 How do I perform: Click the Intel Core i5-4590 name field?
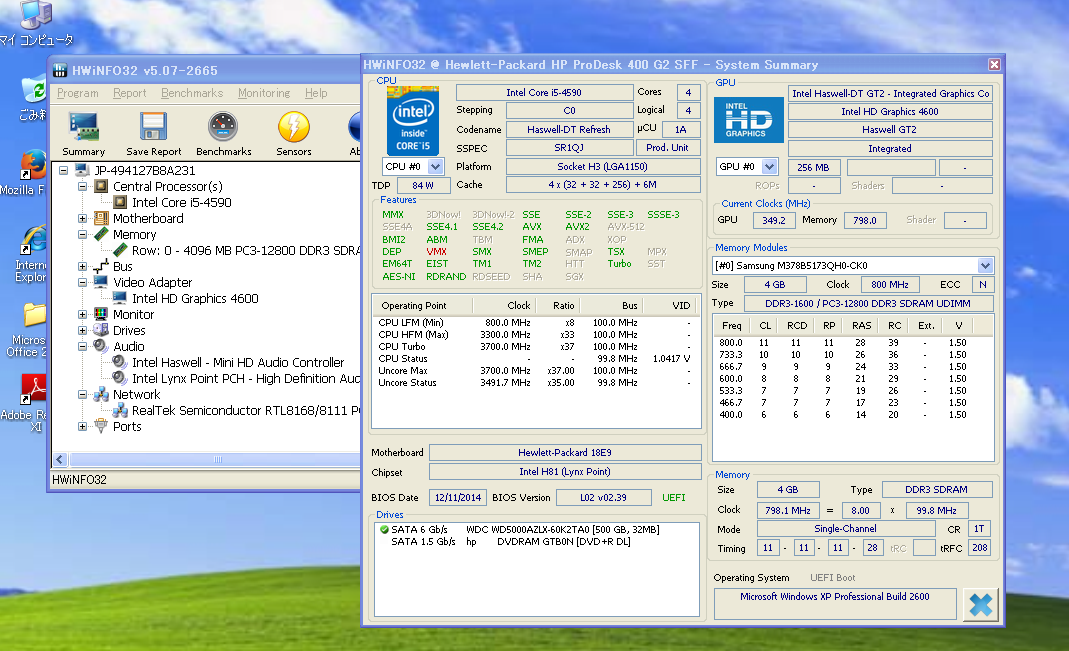click(544, 93)
